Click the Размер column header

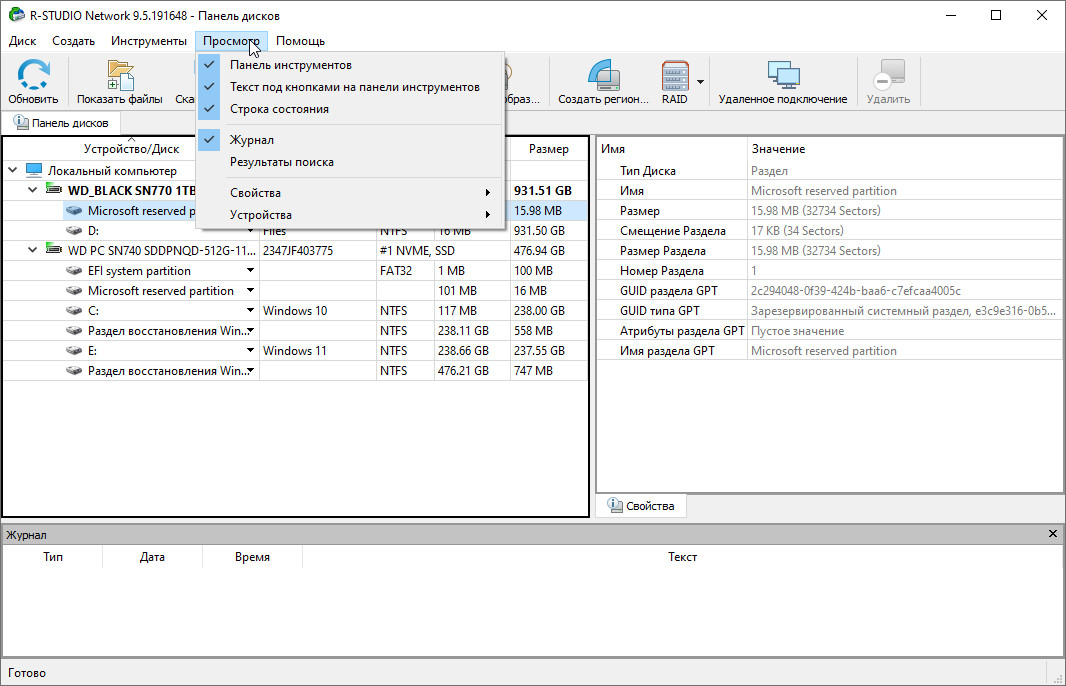(x=548, y=149)
